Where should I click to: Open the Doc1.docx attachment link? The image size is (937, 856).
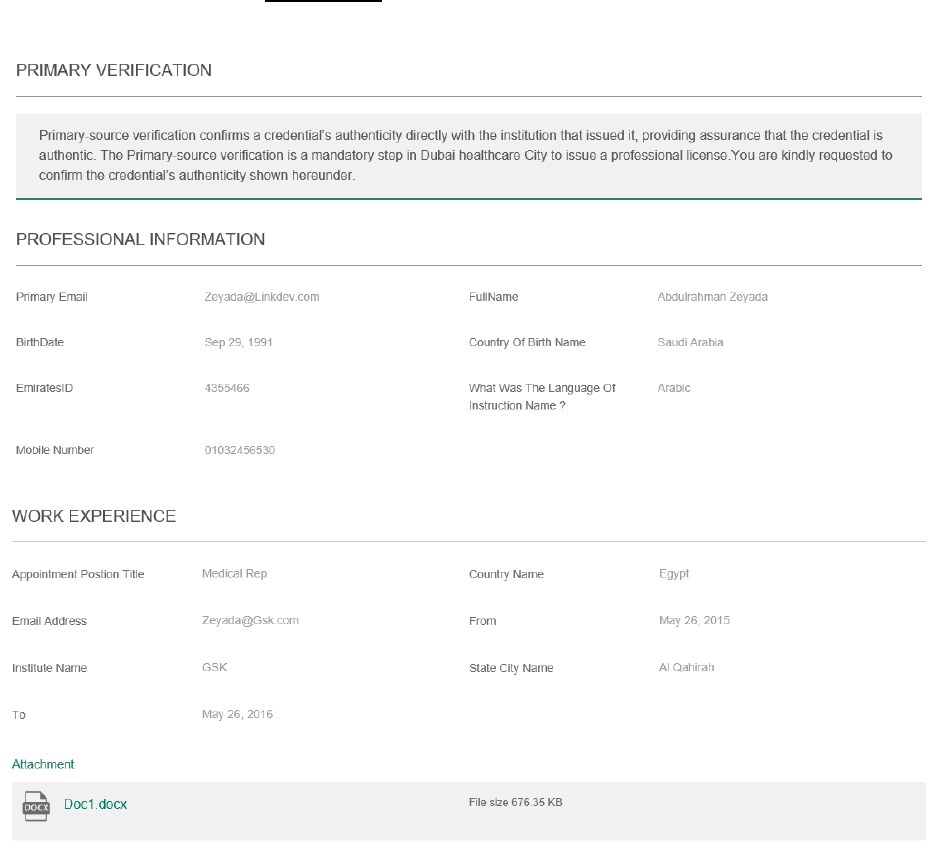tap(95, 804)
